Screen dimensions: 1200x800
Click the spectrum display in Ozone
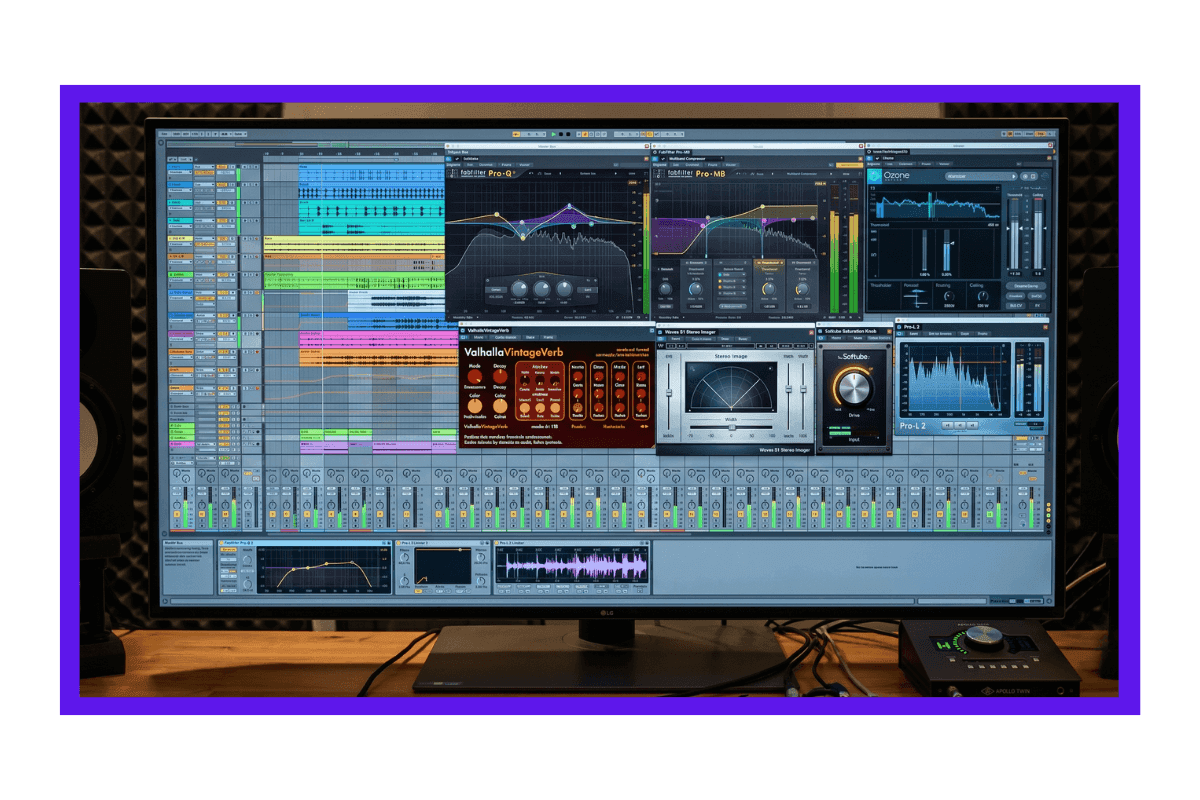pyautogui.click(x=938, y=203)
